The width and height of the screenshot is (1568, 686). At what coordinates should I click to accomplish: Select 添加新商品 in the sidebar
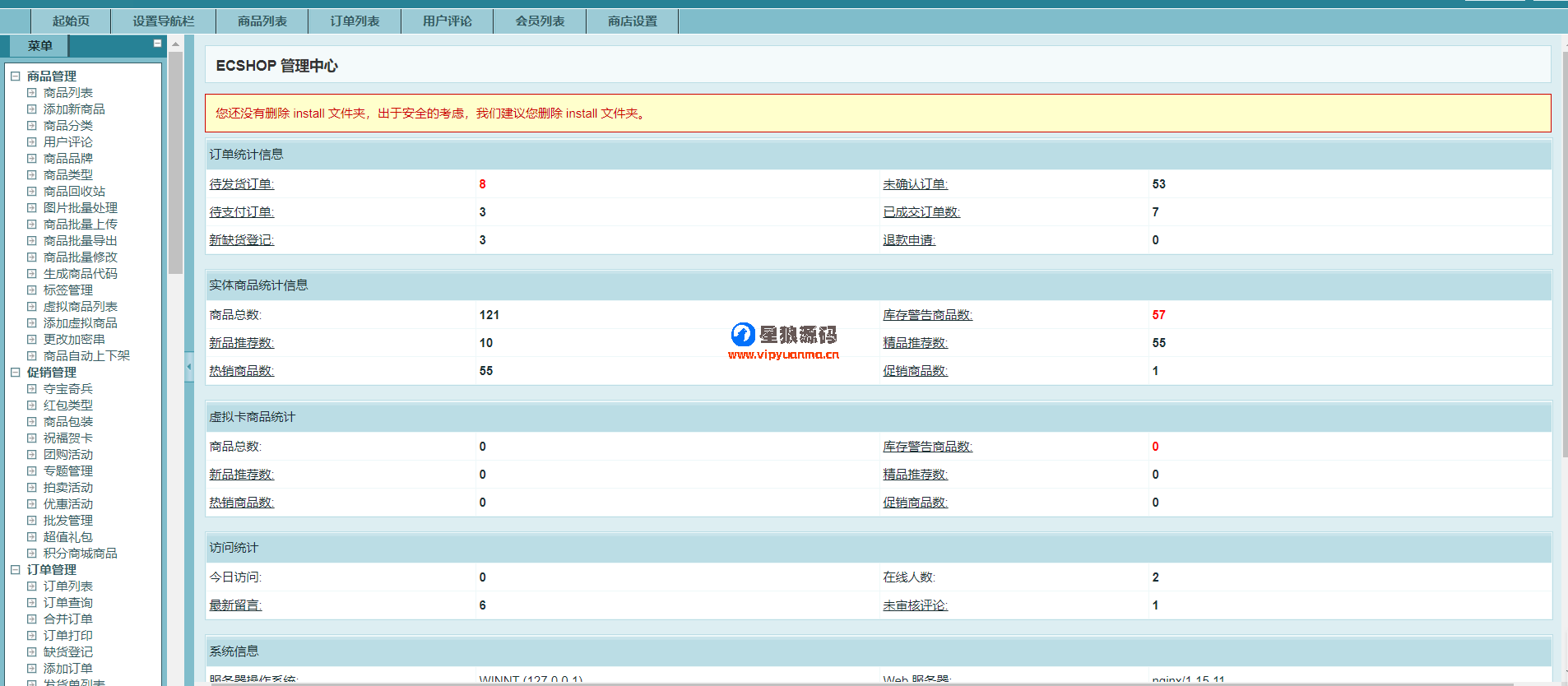pos(74,109)
